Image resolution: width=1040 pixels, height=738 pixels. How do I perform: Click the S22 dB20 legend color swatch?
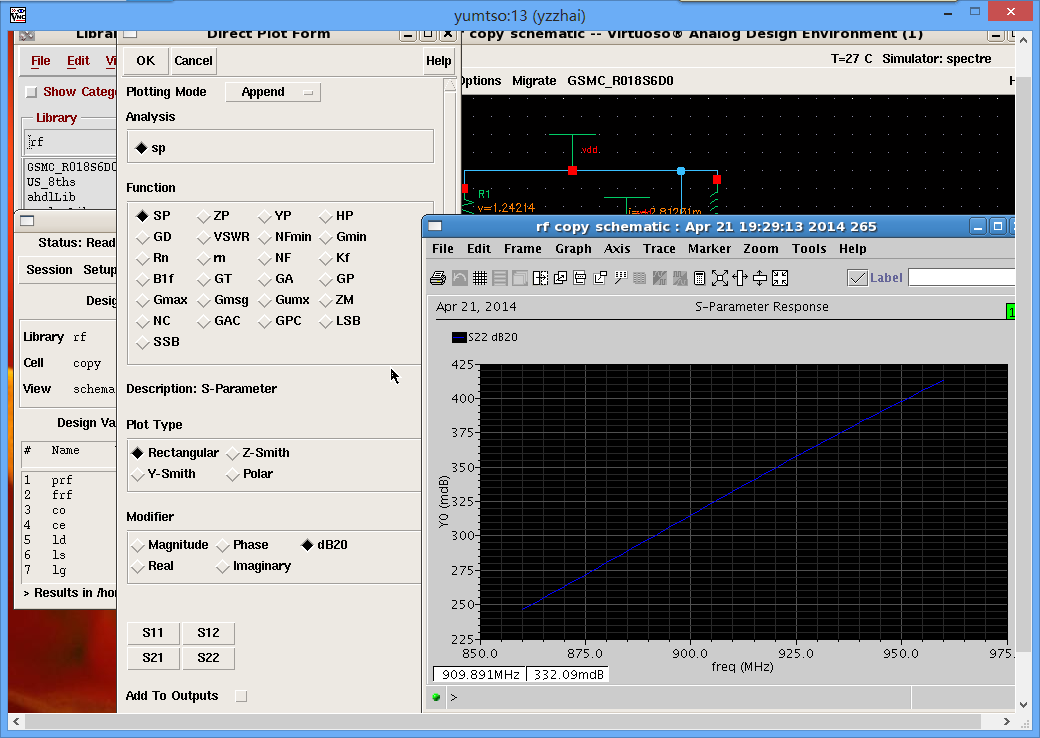pos(459,338)
